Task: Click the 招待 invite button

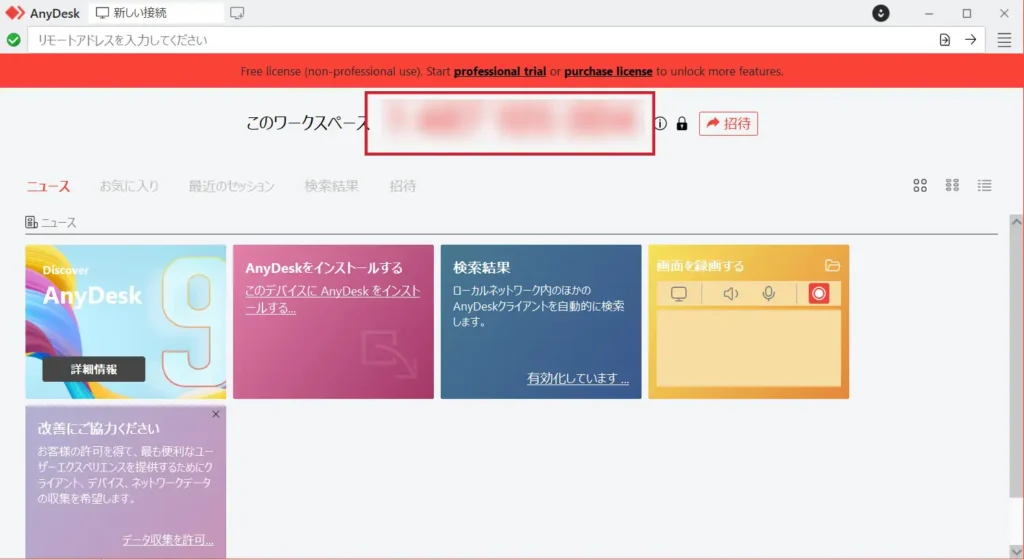Action: tap(728, 124)
